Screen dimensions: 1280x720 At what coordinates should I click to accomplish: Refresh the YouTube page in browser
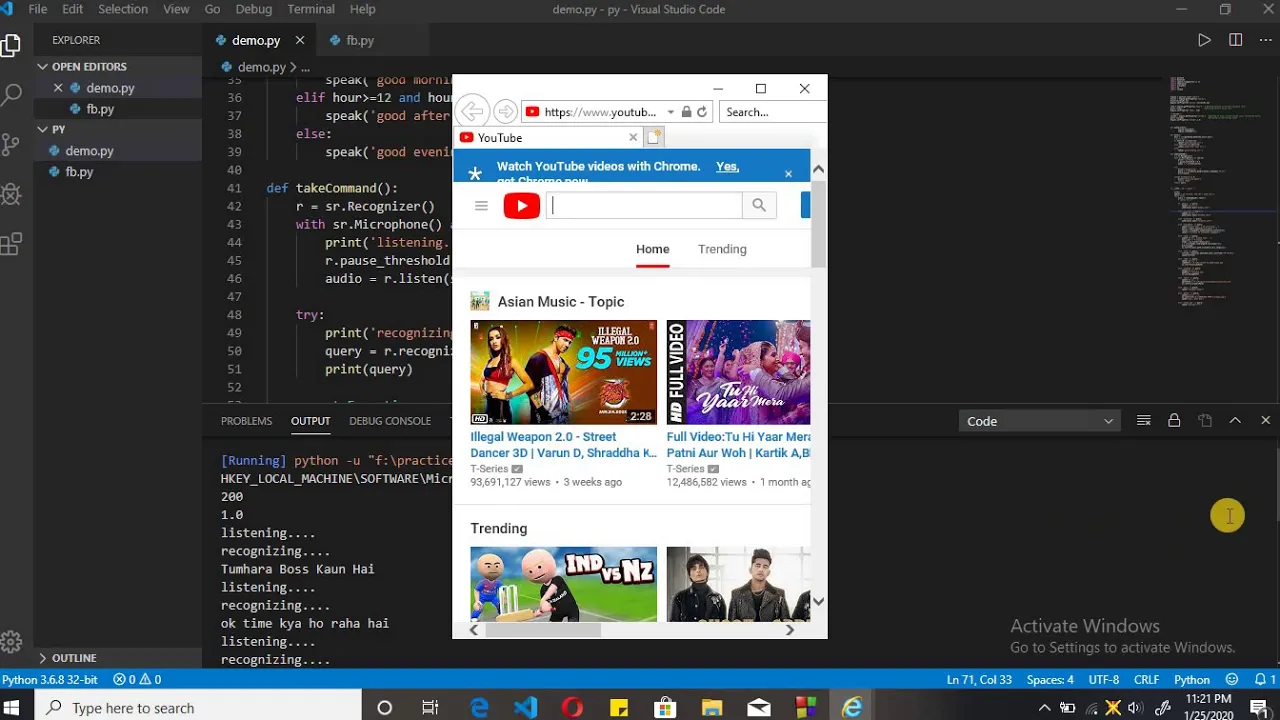(702, 112)
